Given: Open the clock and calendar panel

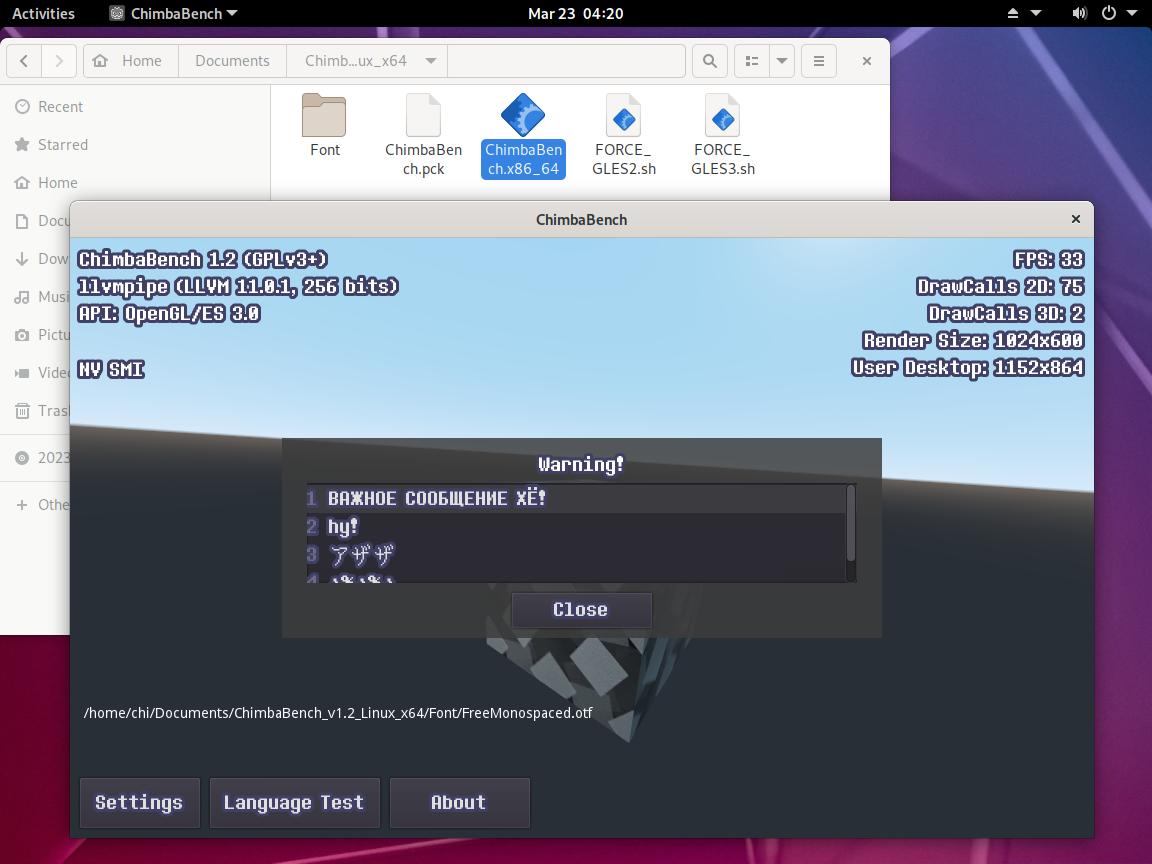Looking at the screenshot, I should (x=575, y=13).
